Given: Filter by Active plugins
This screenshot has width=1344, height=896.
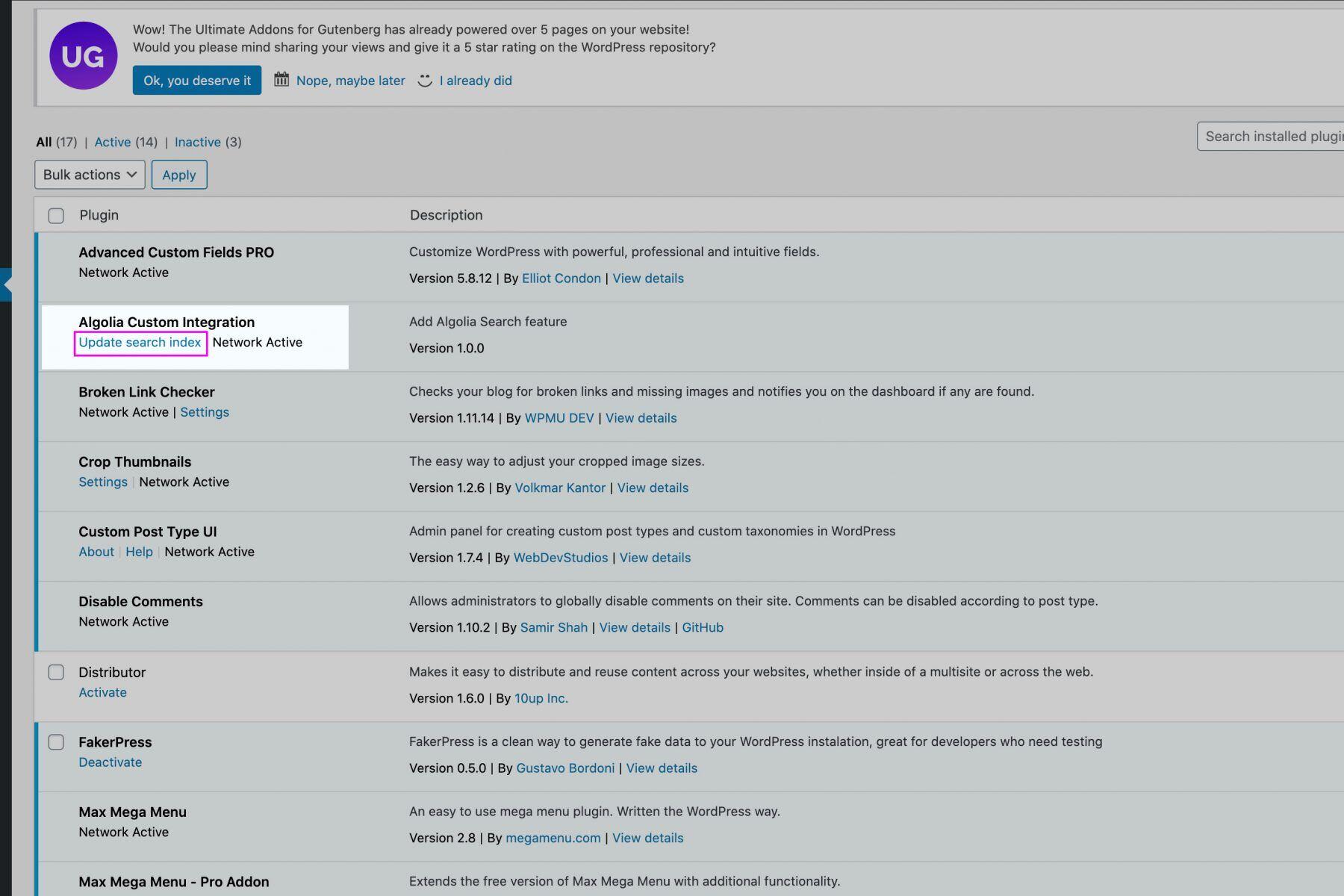Looking at the screenshot, I should [x=112, y=142].
